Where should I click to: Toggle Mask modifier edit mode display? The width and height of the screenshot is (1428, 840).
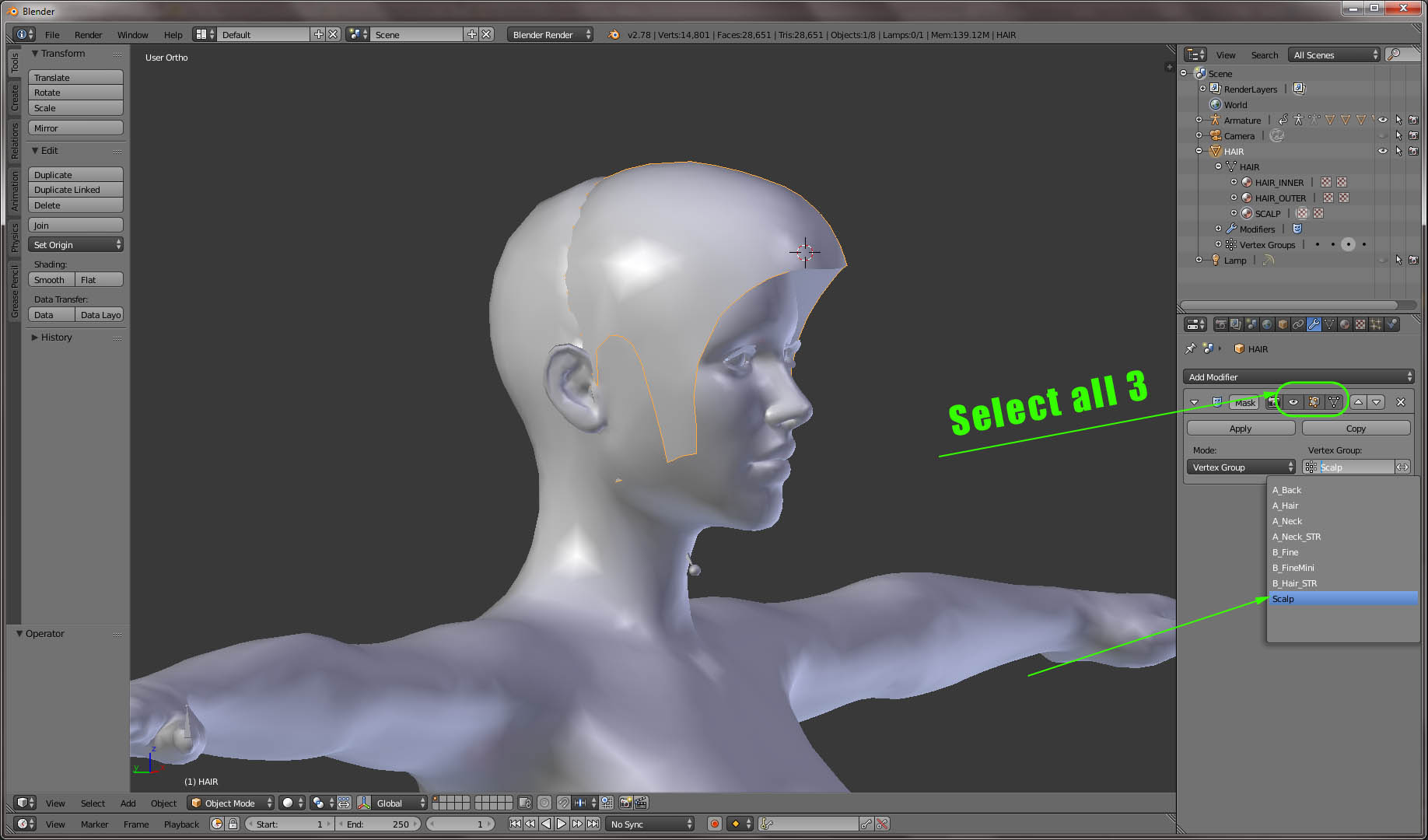[1314, 402]
